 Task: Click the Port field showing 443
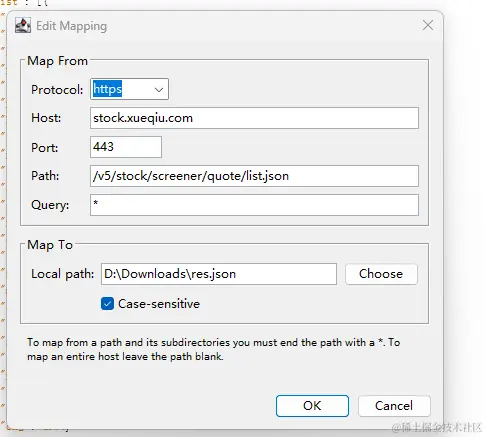(x=126, y=147)
